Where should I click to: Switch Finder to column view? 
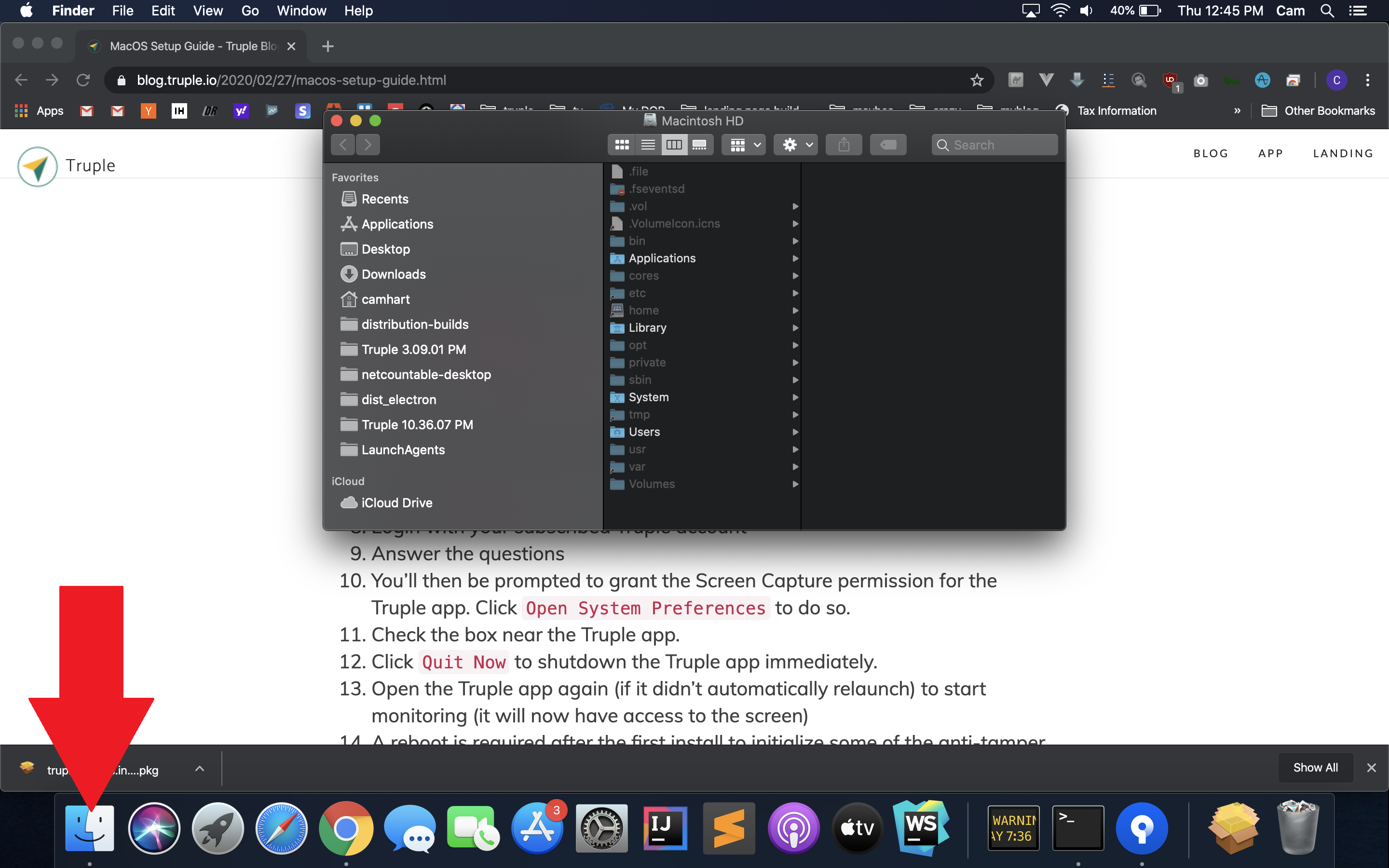click(675, 144)
